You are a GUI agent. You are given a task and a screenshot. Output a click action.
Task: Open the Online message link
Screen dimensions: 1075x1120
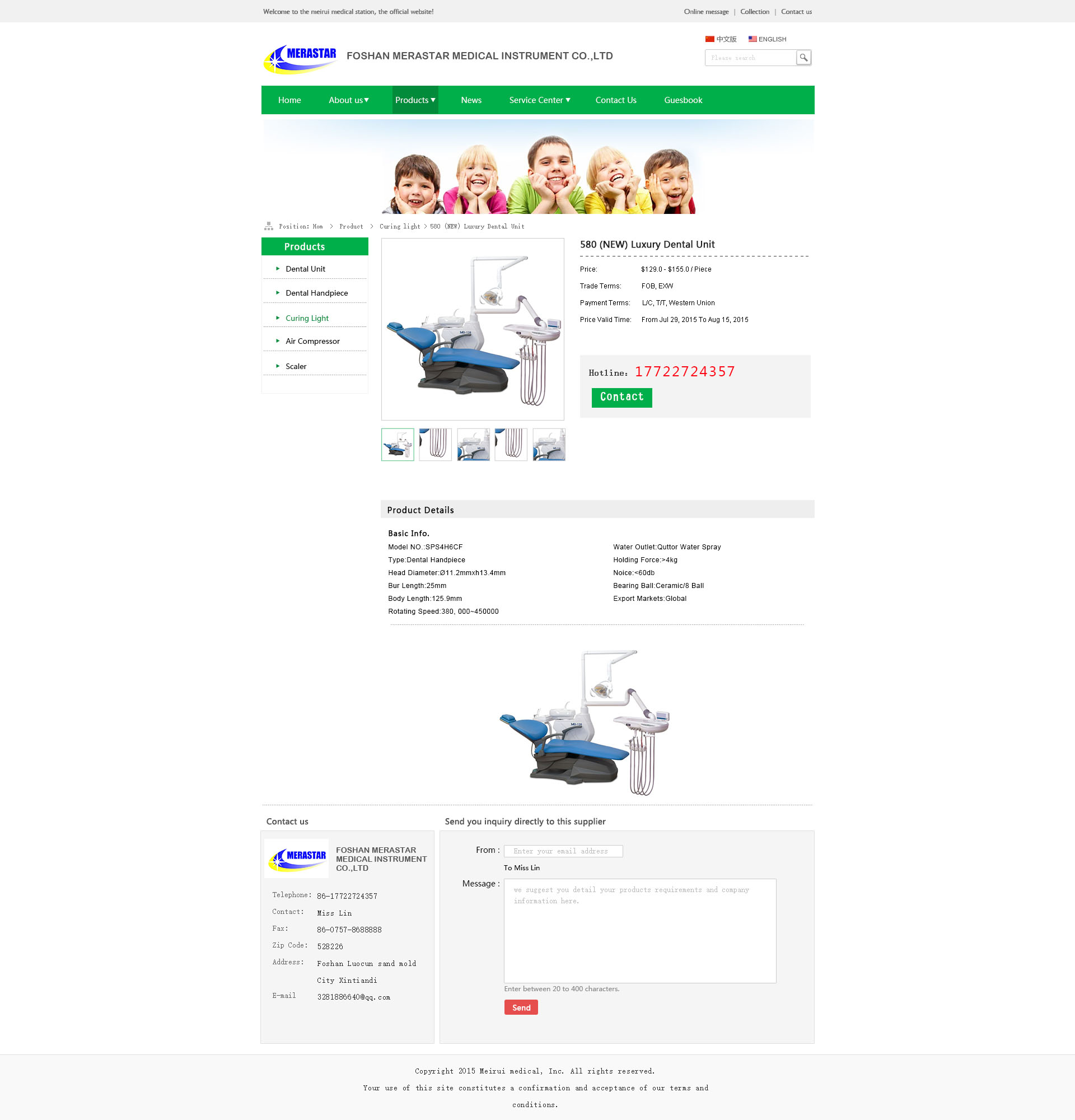[x=706, y=11]
